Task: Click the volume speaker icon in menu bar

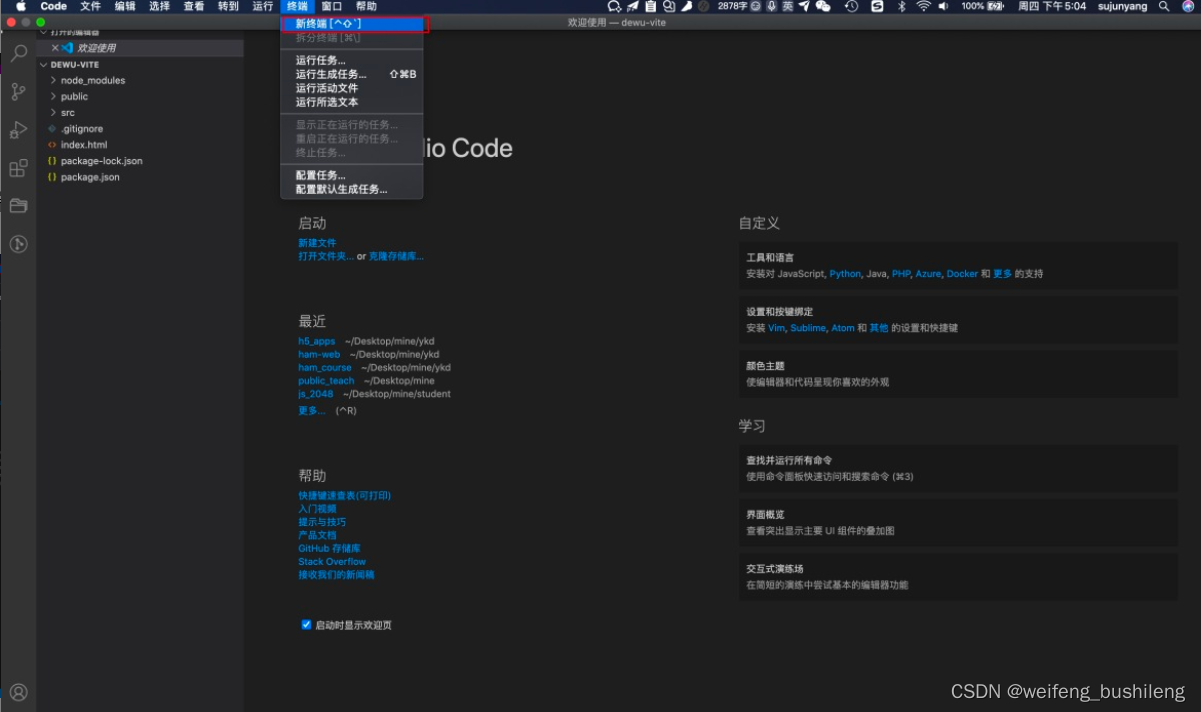Action: (943, 6)
